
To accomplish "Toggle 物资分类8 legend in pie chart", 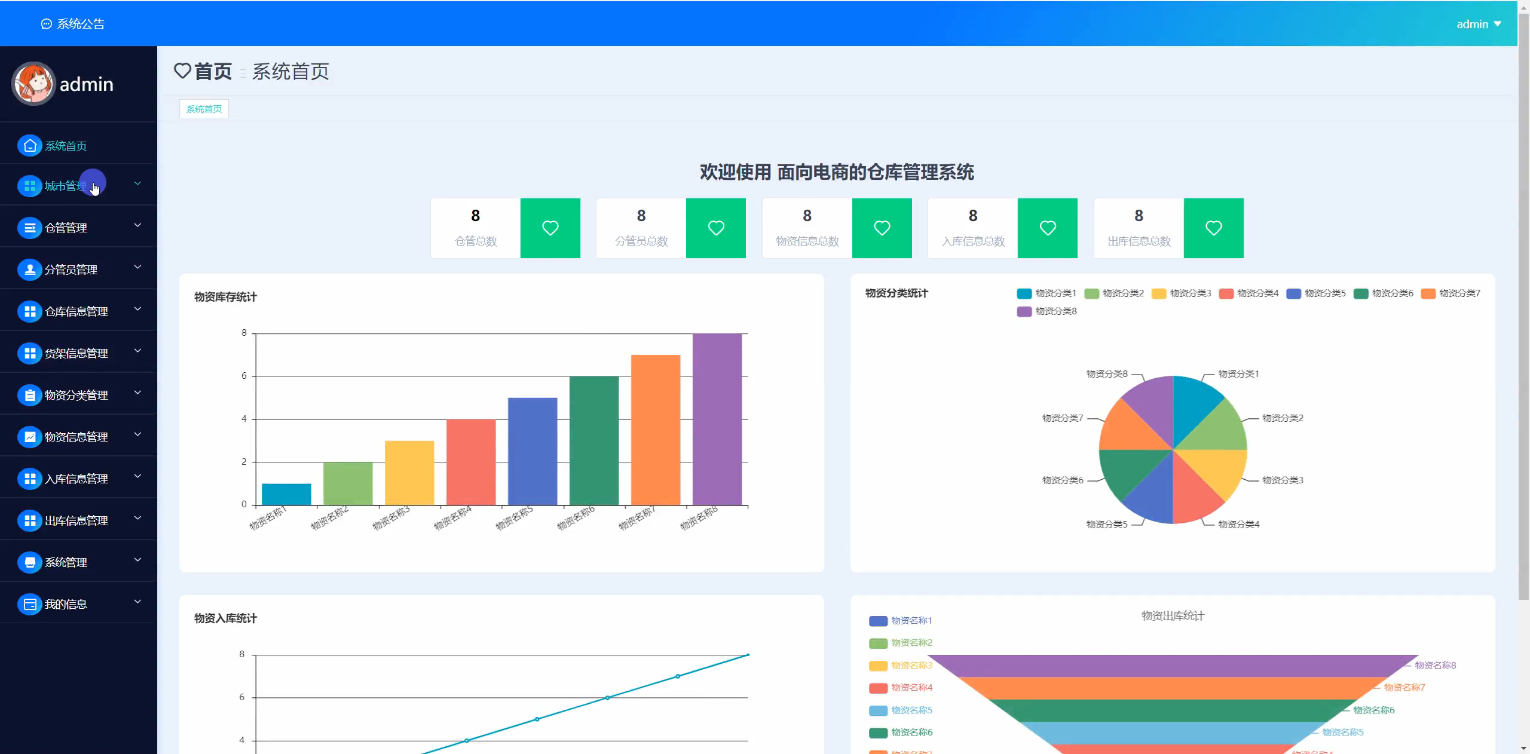I will [1047, 311].
